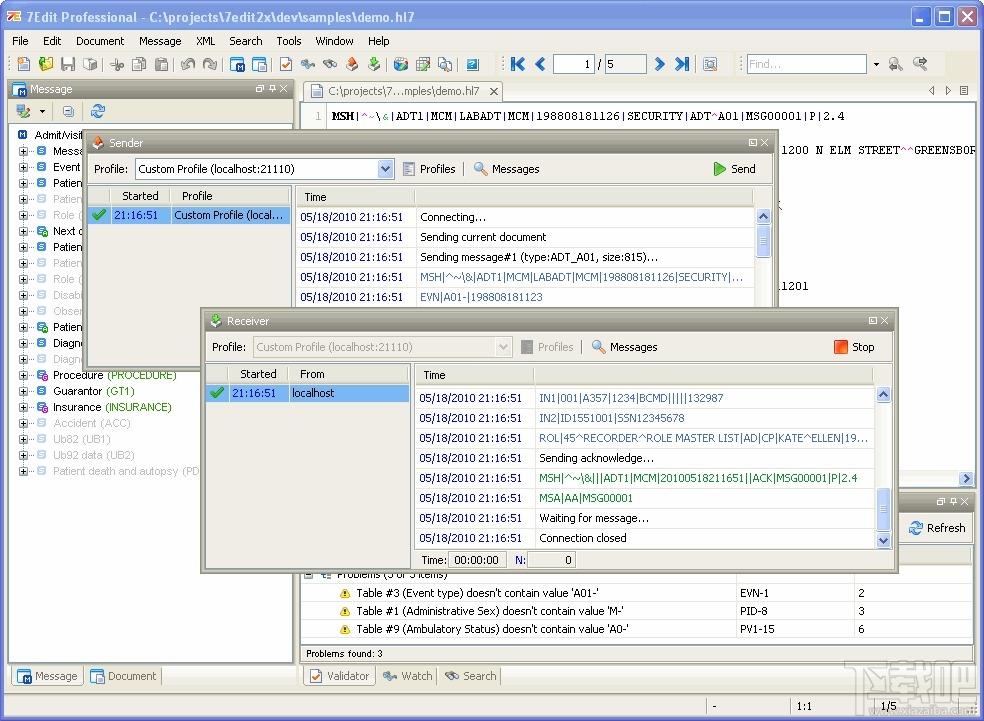Click the help book toolbar icon
This screenshot has height=721, width=984.
tap(473, 64)
